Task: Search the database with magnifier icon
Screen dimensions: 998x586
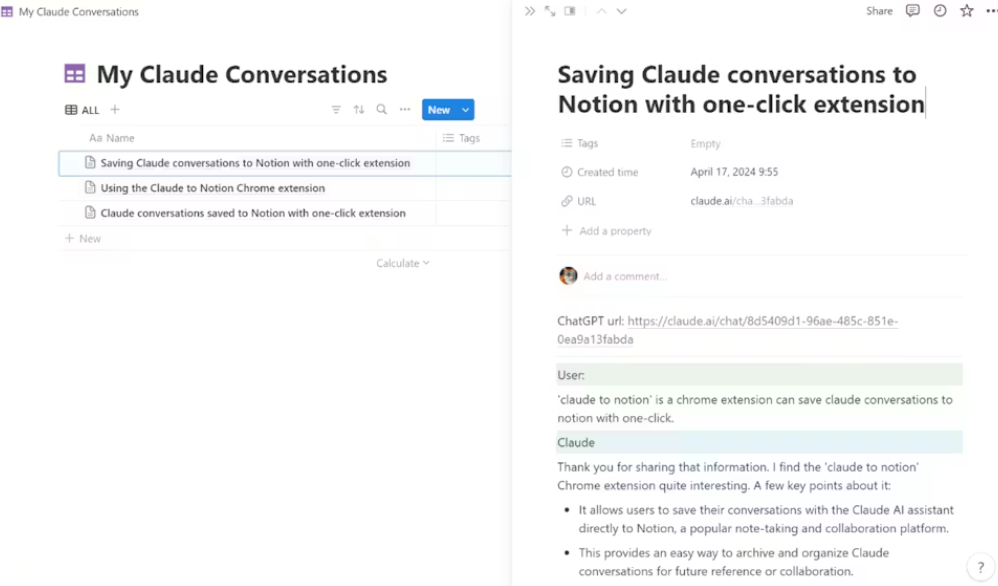Action: [381, 109]
